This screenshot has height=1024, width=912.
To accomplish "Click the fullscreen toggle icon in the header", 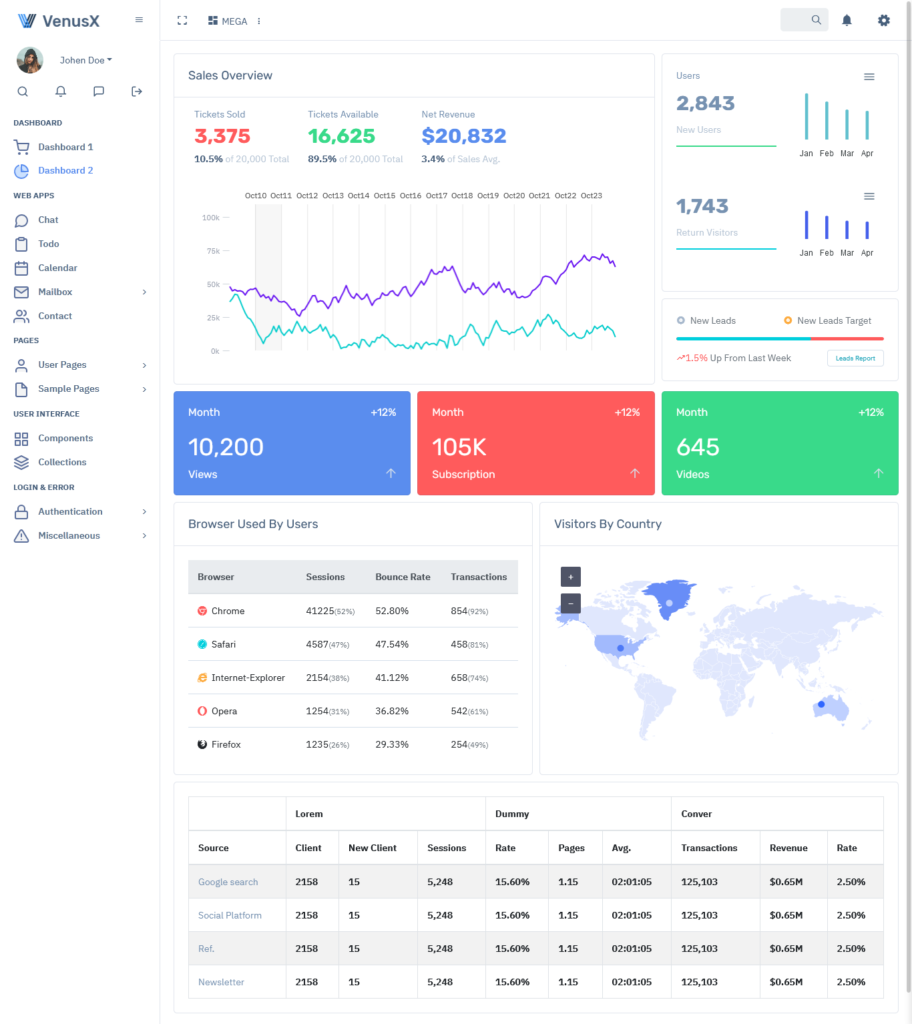I will 182,19.
